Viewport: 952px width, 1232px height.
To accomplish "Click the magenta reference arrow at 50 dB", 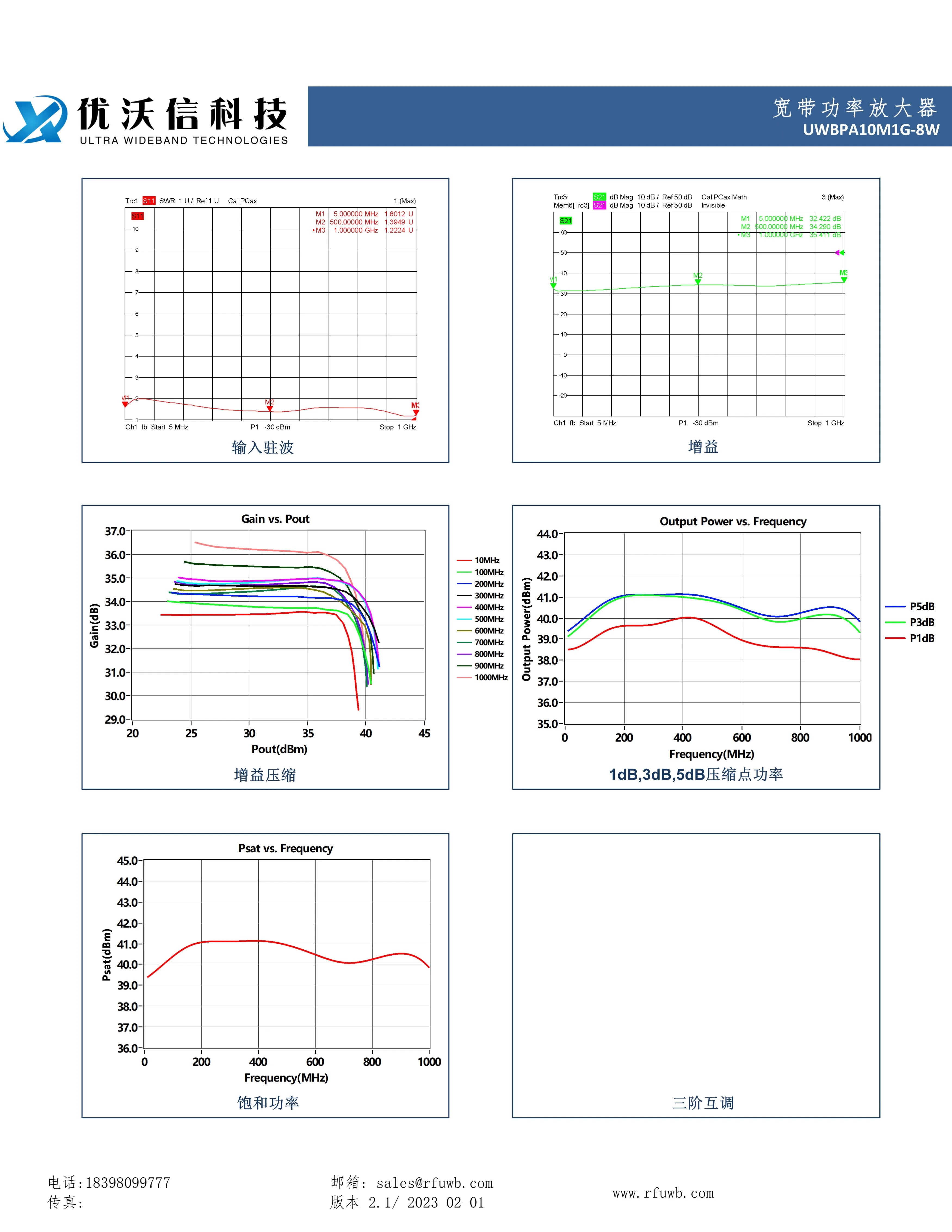I will click(837, 253).
